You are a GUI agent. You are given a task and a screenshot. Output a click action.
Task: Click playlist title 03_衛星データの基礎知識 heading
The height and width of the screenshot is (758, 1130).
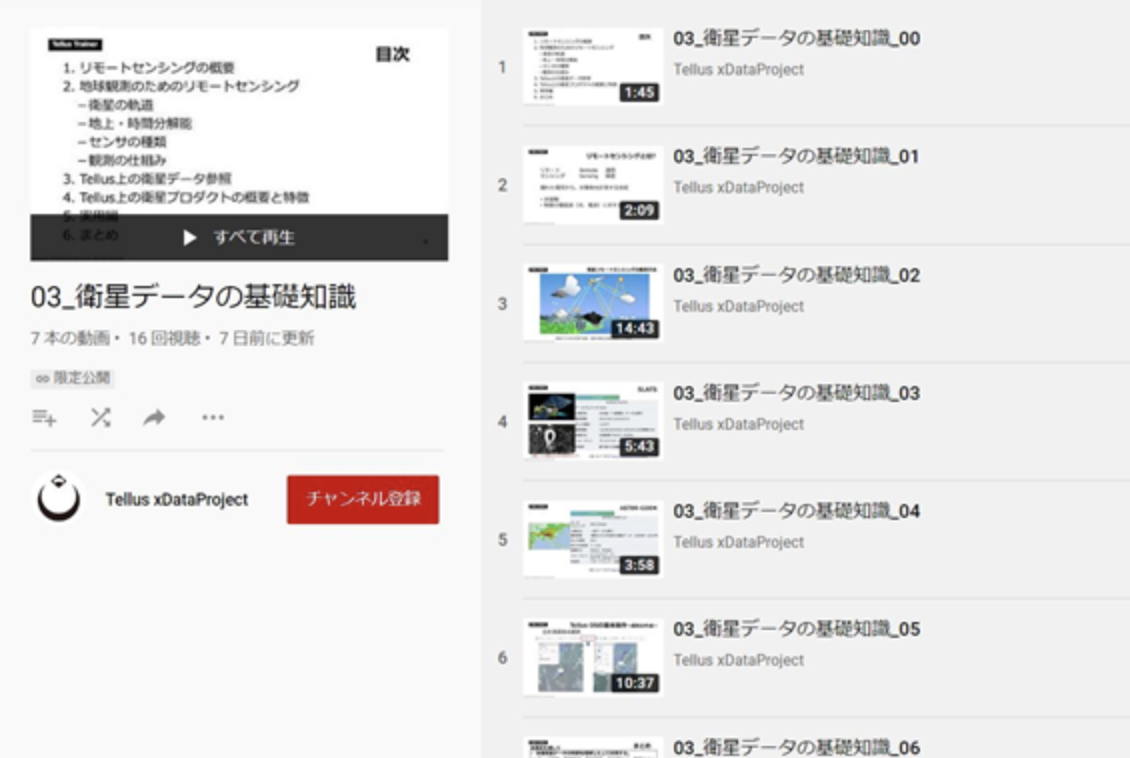193,297
